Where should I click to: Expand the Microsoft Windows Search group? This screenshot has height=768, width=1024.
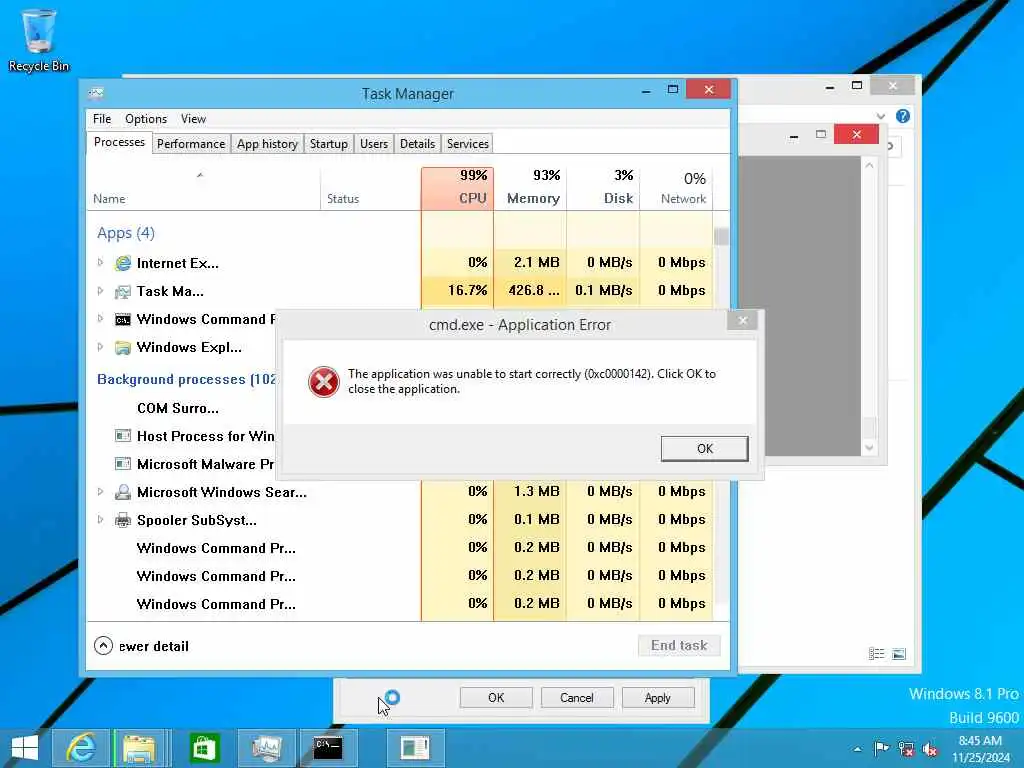[101, 492]
